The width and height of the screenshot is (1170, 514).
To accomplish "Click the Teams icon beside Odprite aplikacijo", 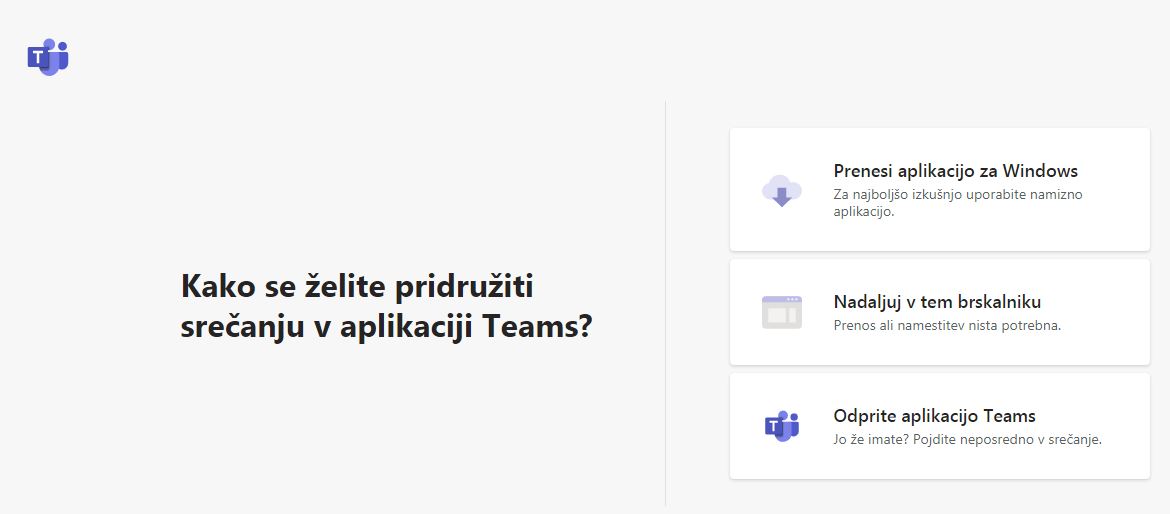I will tap(781, 426).
